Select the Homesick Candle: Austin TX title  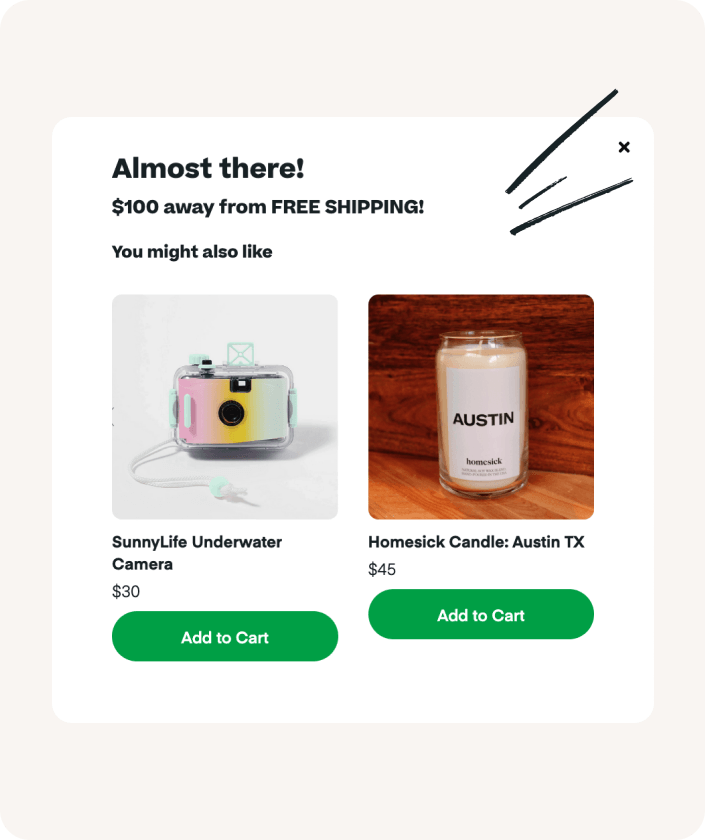click(476, 542)
